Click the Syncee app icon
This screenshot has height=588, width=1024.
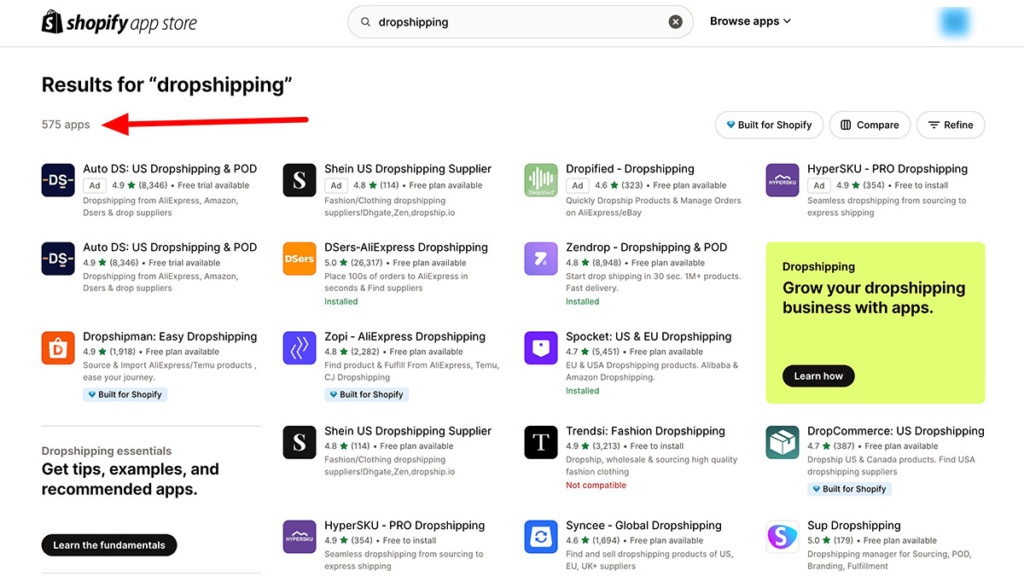point(540,537)
